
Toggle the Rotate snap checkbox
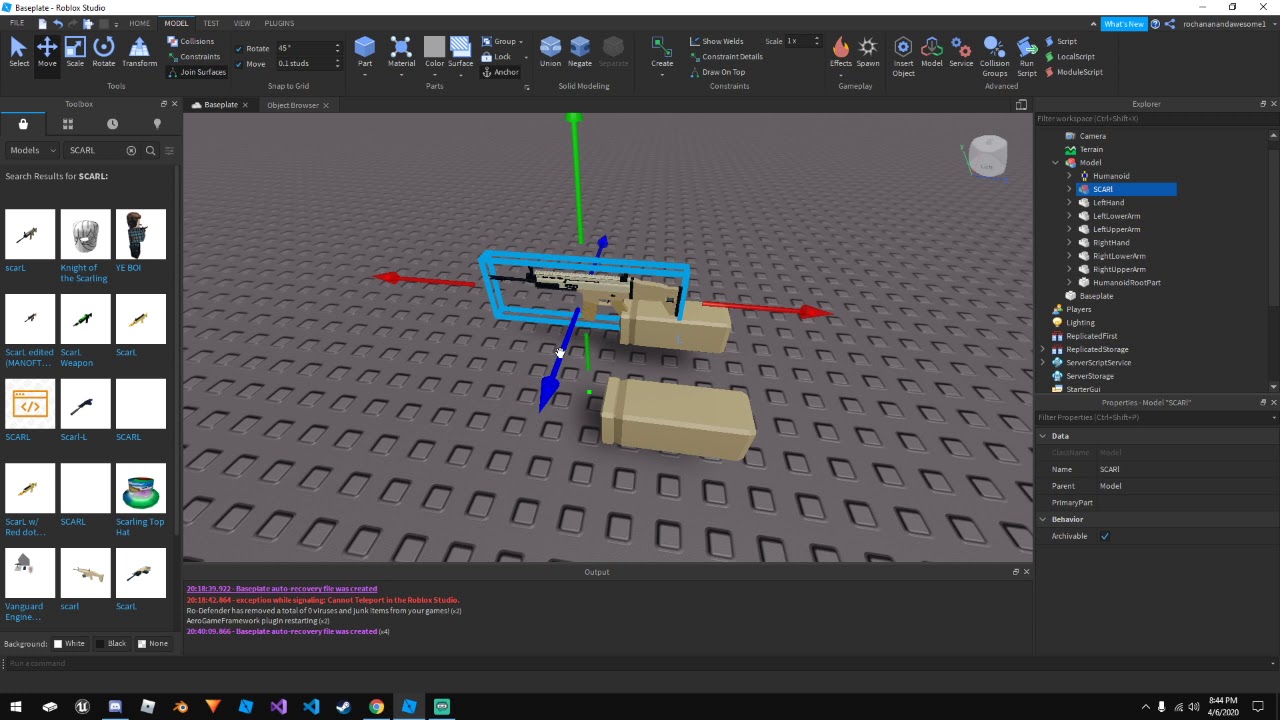tap(239, 48)
